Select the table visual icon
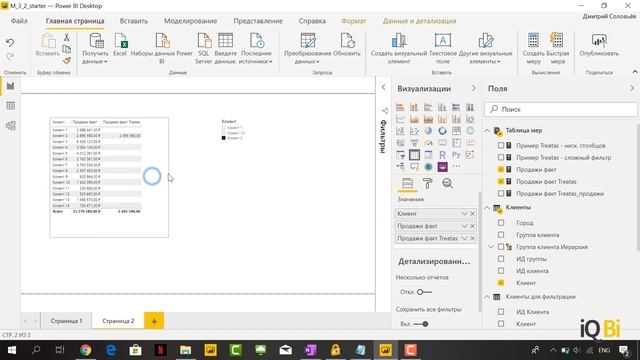Image resolution: width=640 pixels, height=360 pixels. [414, 155]
